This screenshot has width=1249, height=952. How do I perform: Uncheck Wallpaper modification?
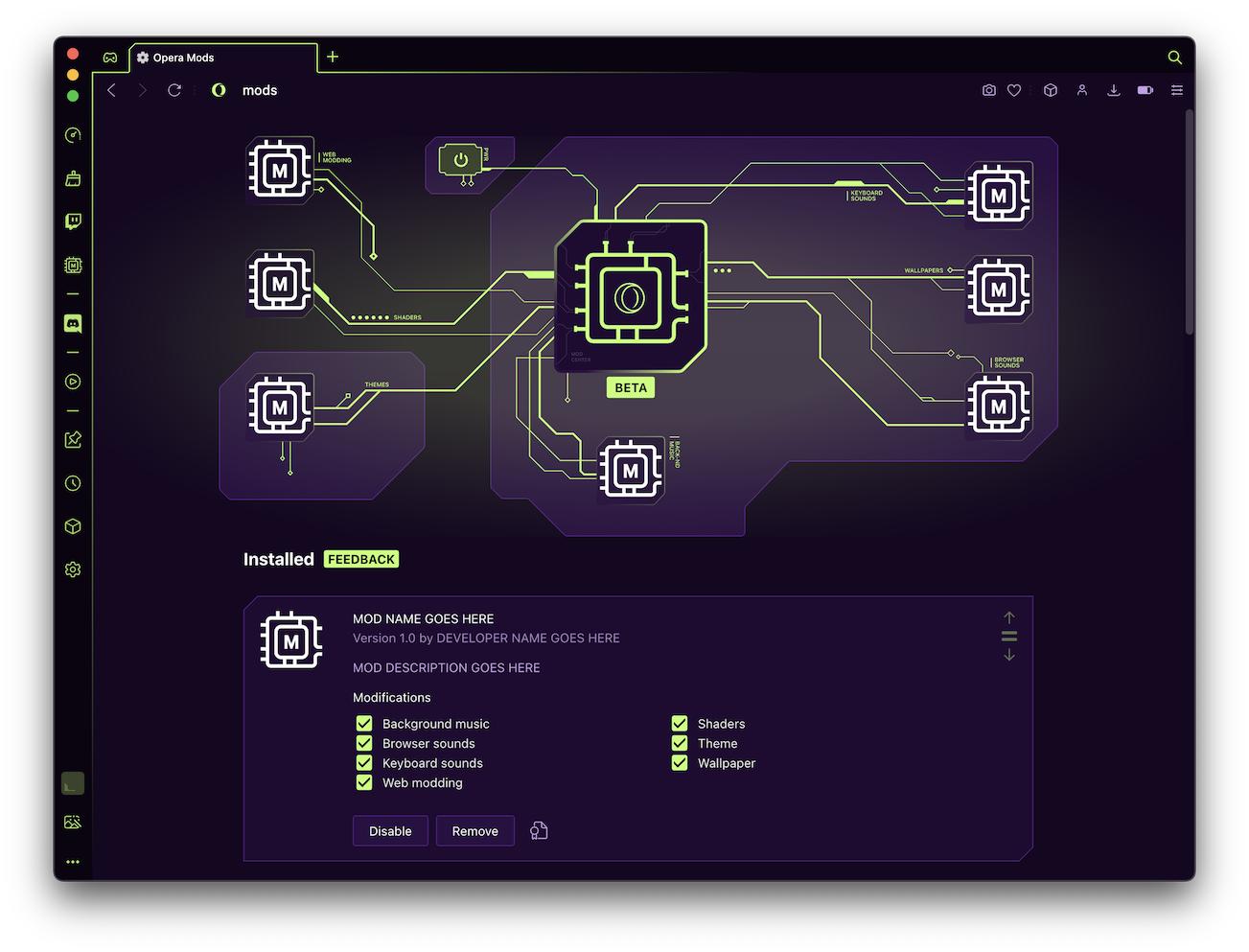(x=680, y=763)
